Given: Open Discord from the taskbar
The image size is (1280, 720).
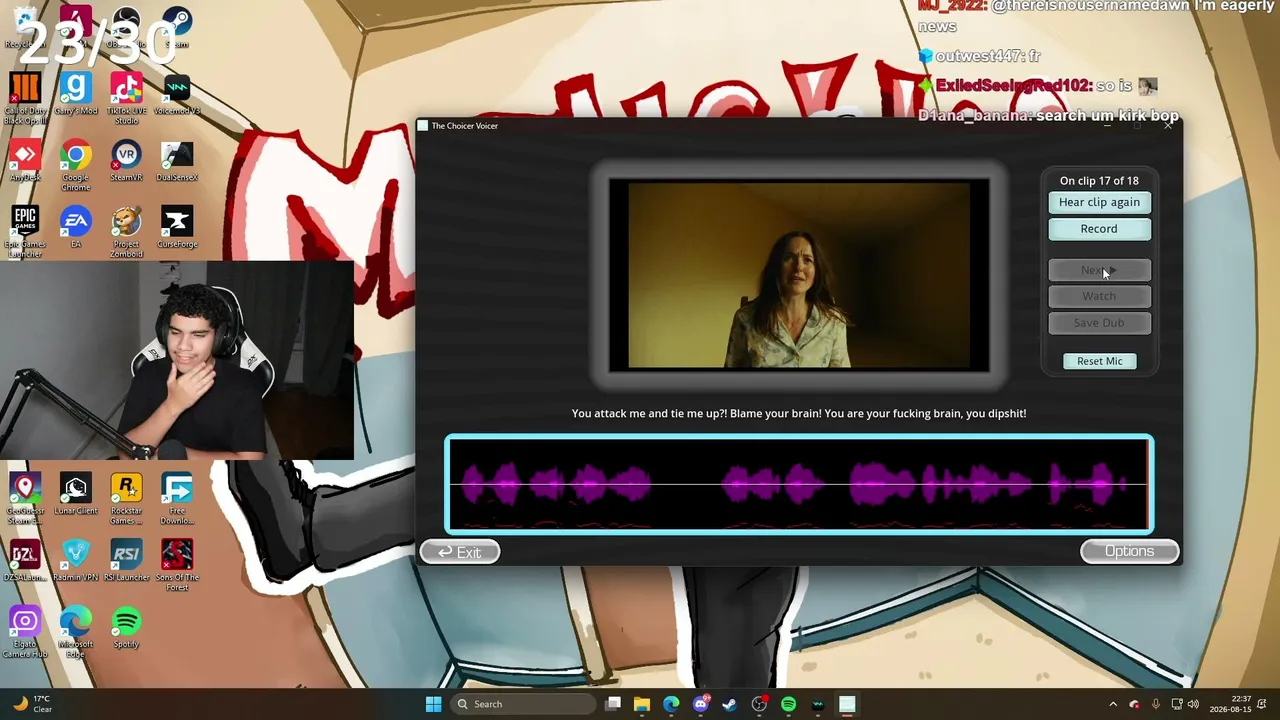Looking at the screenshot, I should tap(701, 704).
